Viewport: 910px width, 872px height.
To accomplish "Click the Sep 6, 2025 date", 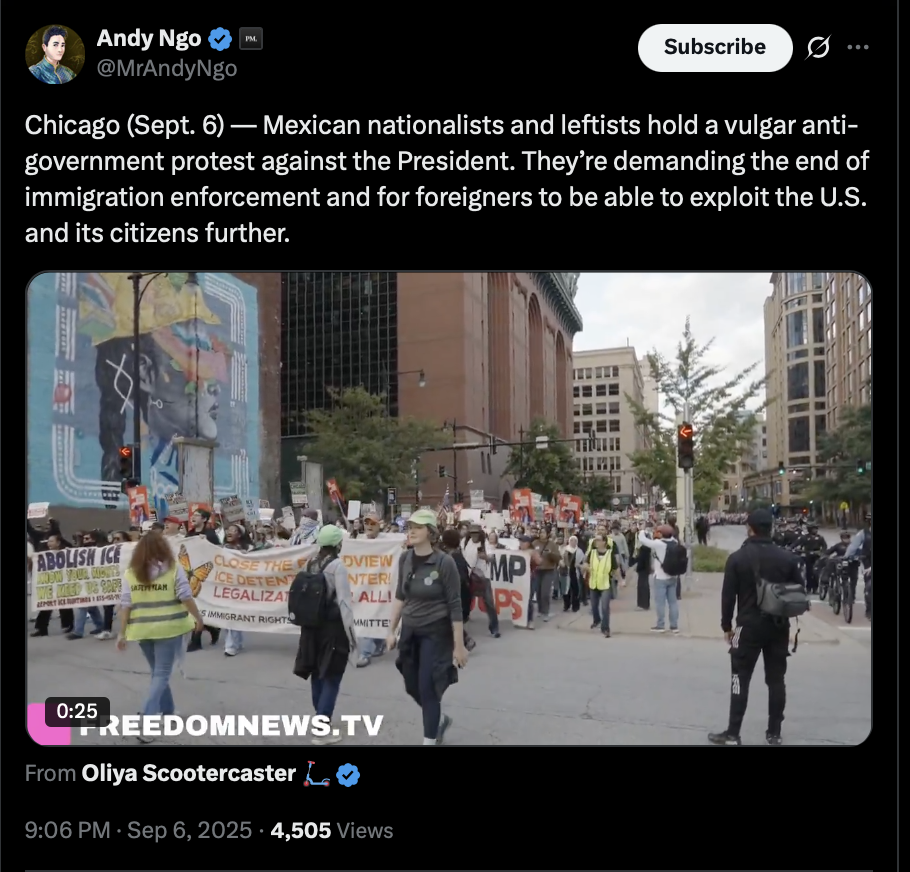I will click(x=190, y=830).
